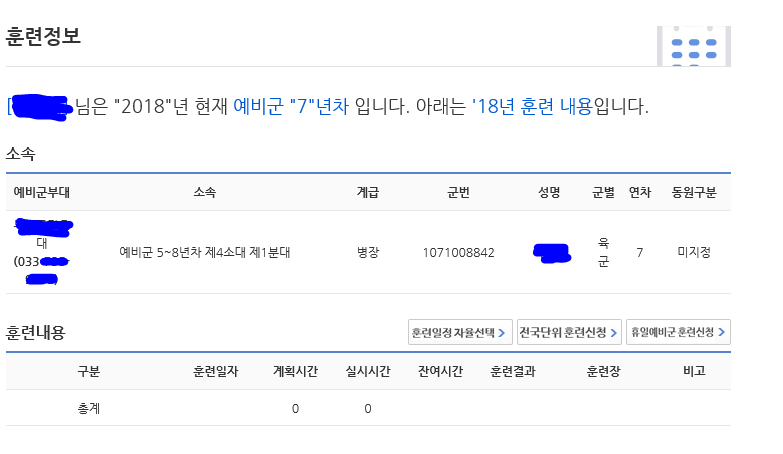
Task: Click the service number 1071008842
Action: (x=458, y=253)
